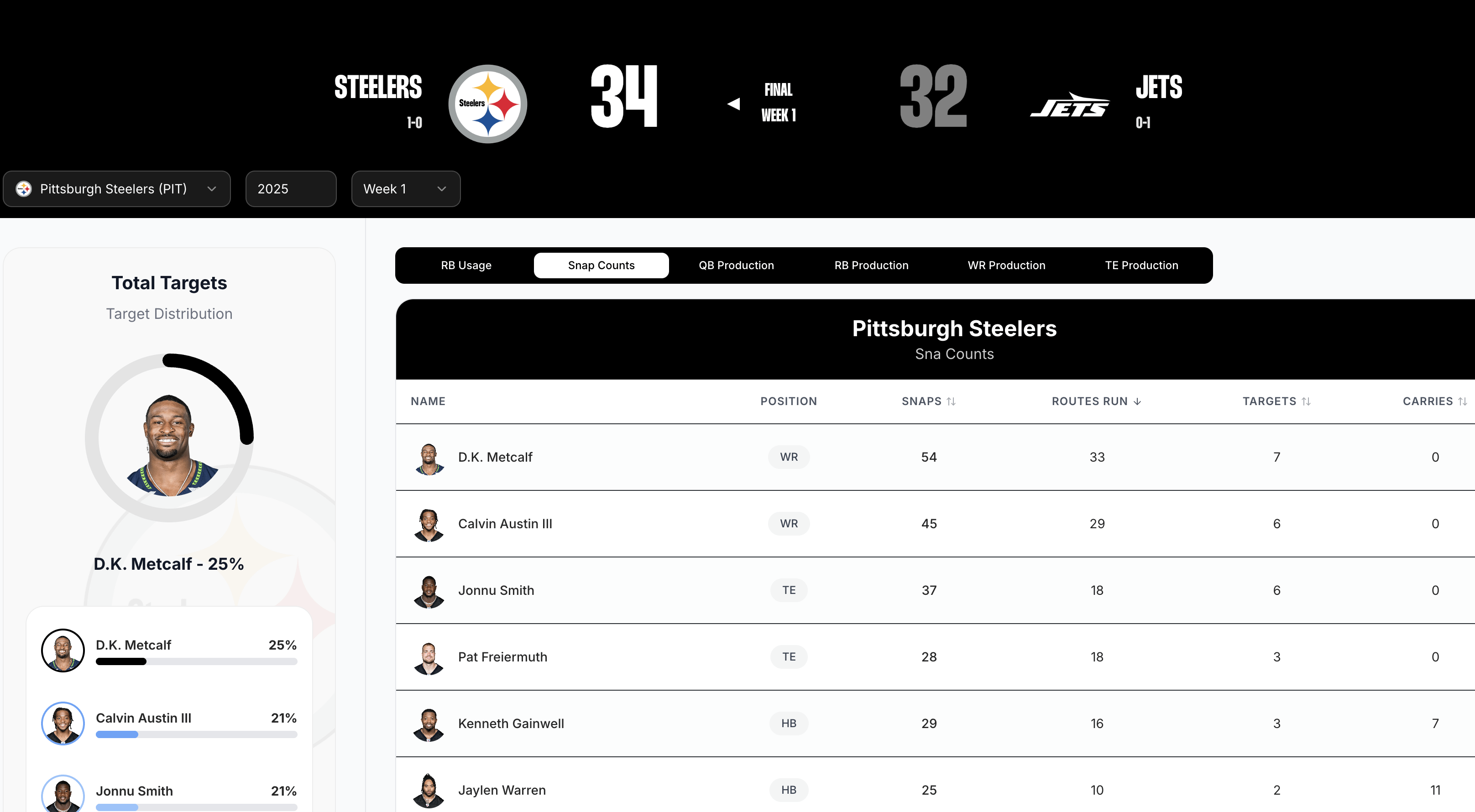The width and height of the screenshot is (1475, 812).
Task: Click D.K. Metcalf headshot in table row
Action: (x=428, y=458)
